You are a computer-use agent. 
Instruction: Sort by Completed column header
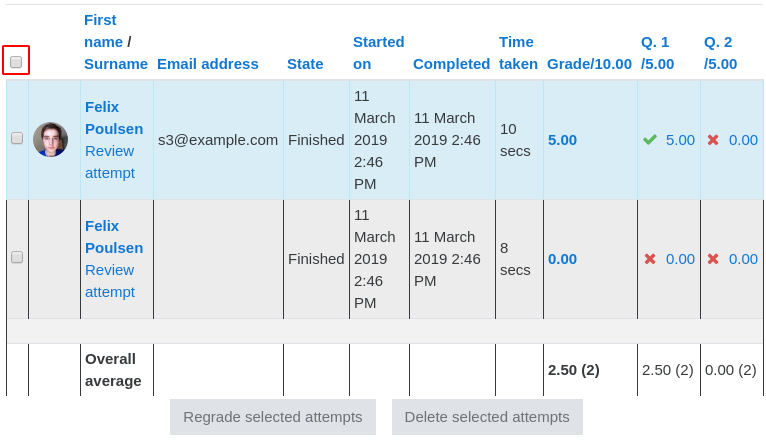451,64
